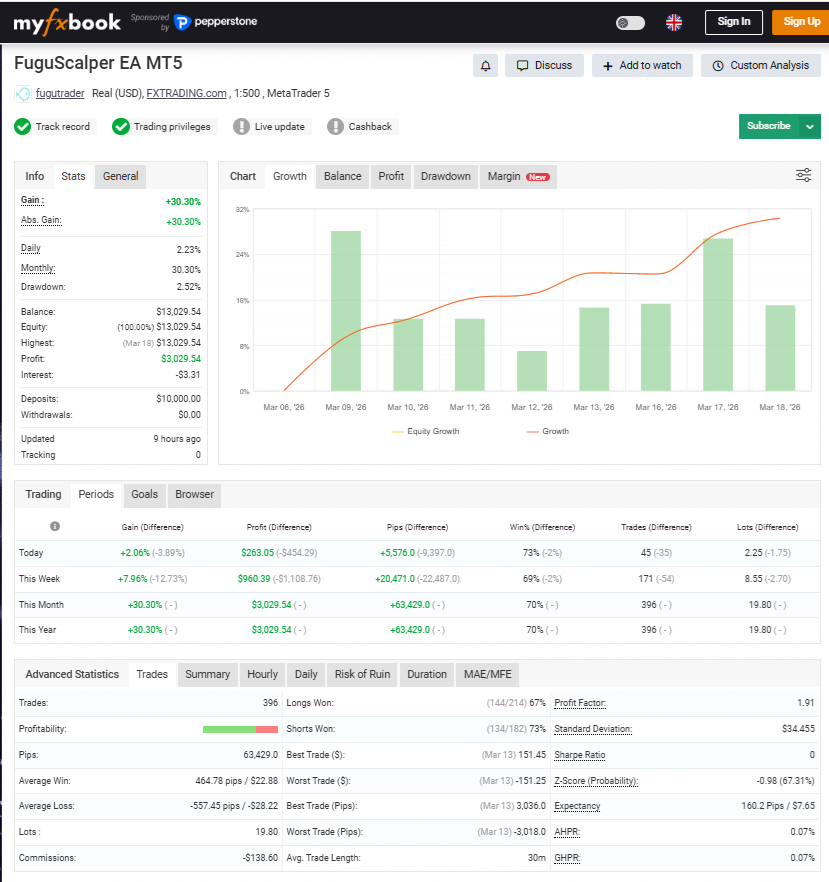Screen dimensions: 829x882
Task: Click the fugutrader avatar icon
Action: 22,93
